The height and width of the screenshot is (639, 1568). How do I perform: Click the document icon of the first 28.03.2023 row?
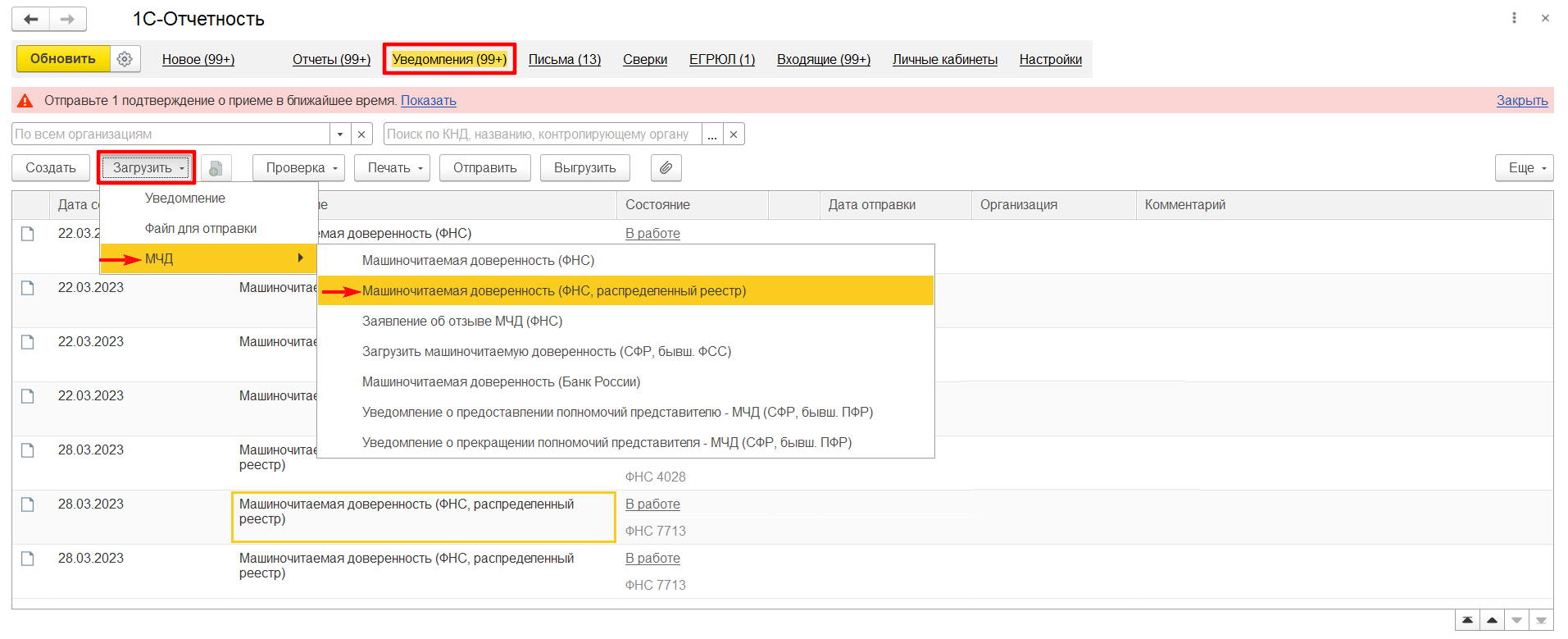28,450
